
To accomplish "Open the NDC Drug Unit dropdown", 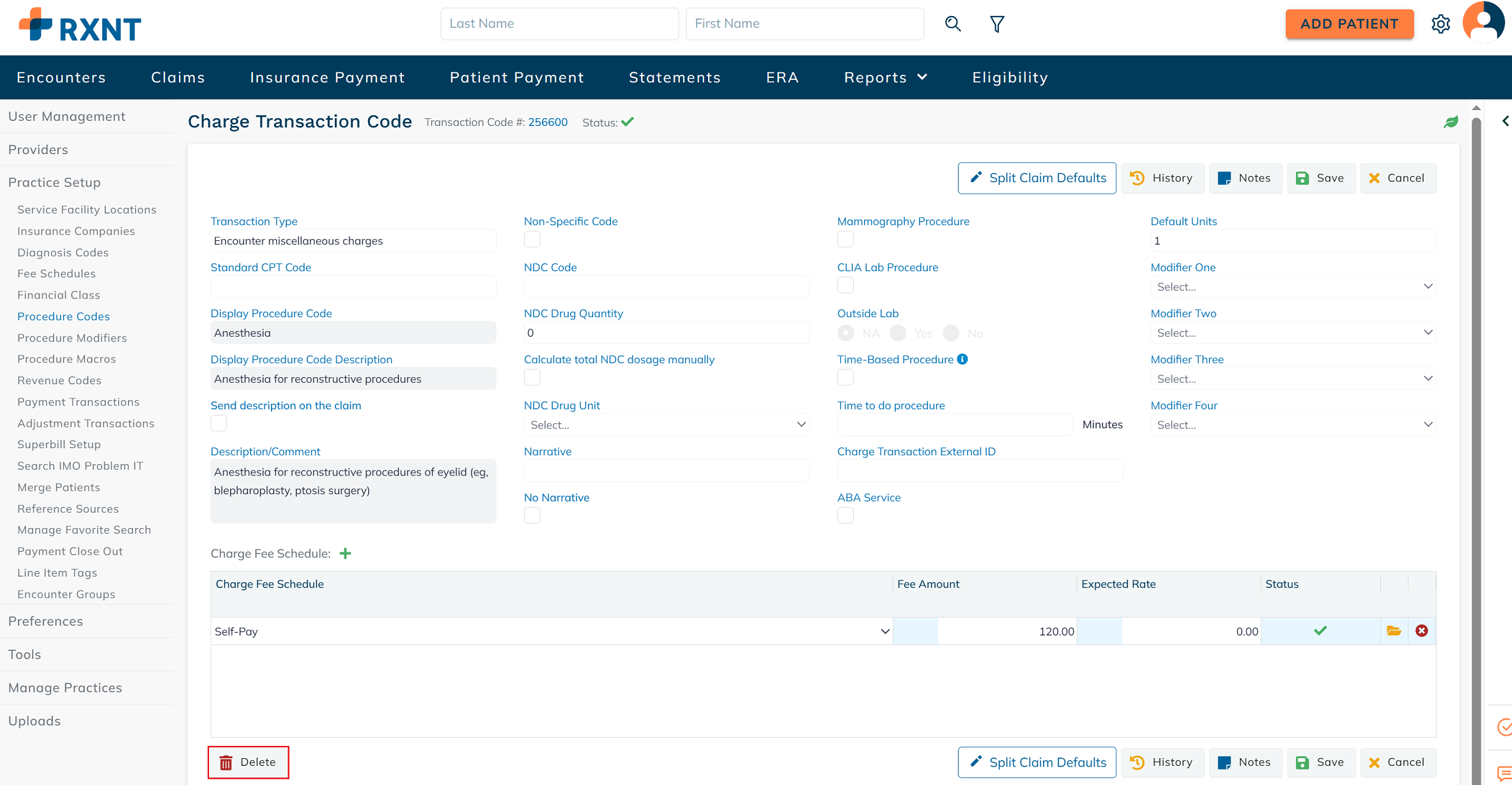I will tap(666, 425).
